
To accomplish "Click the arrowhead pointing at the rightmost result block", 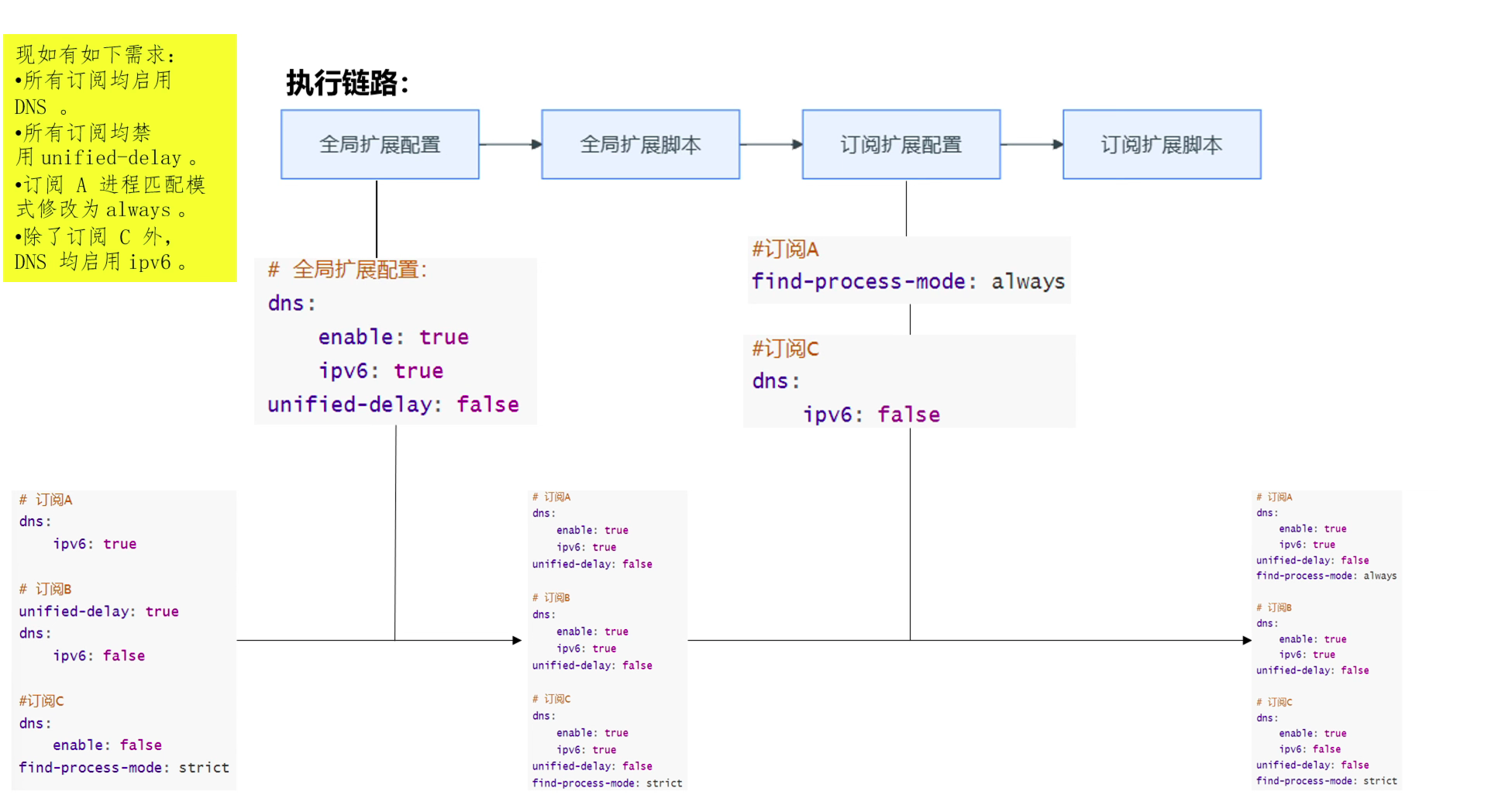I will pyautogui.click(x=1246, y=640).
